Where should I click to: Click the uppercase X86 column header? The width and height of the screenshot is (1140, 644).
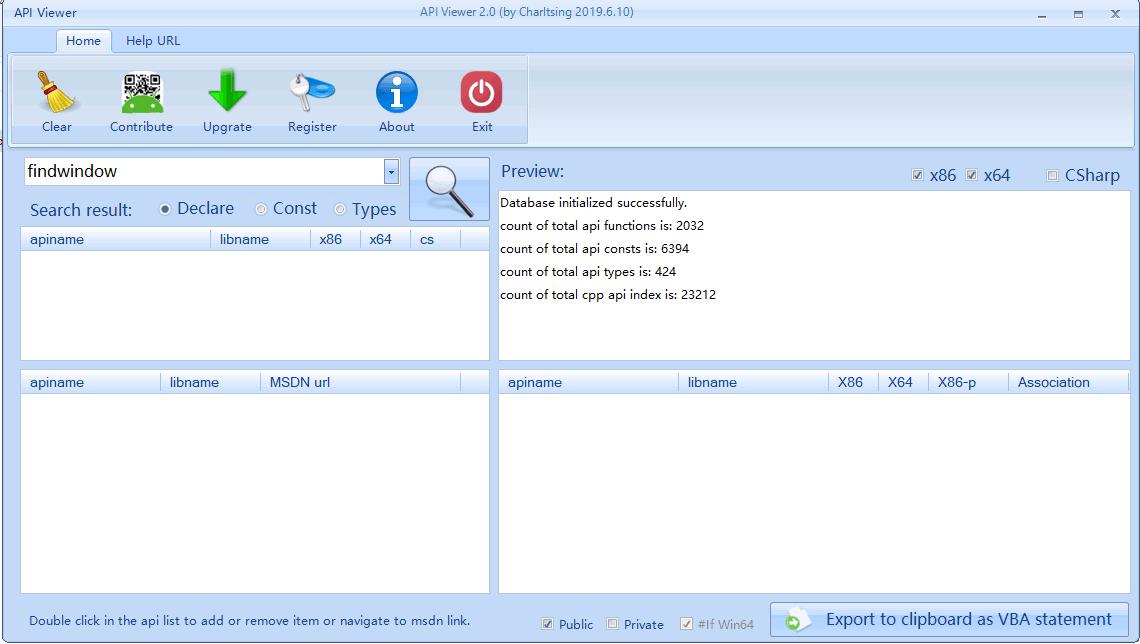854,383
